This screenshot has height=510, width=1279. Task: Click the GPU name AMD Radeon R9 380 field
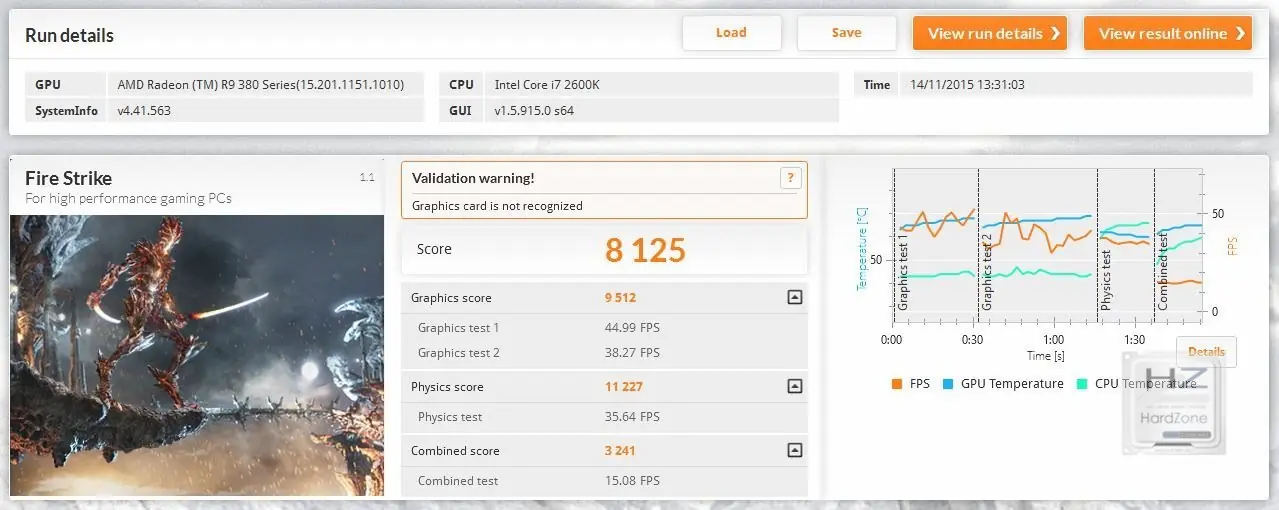click(x=266, y=85)
